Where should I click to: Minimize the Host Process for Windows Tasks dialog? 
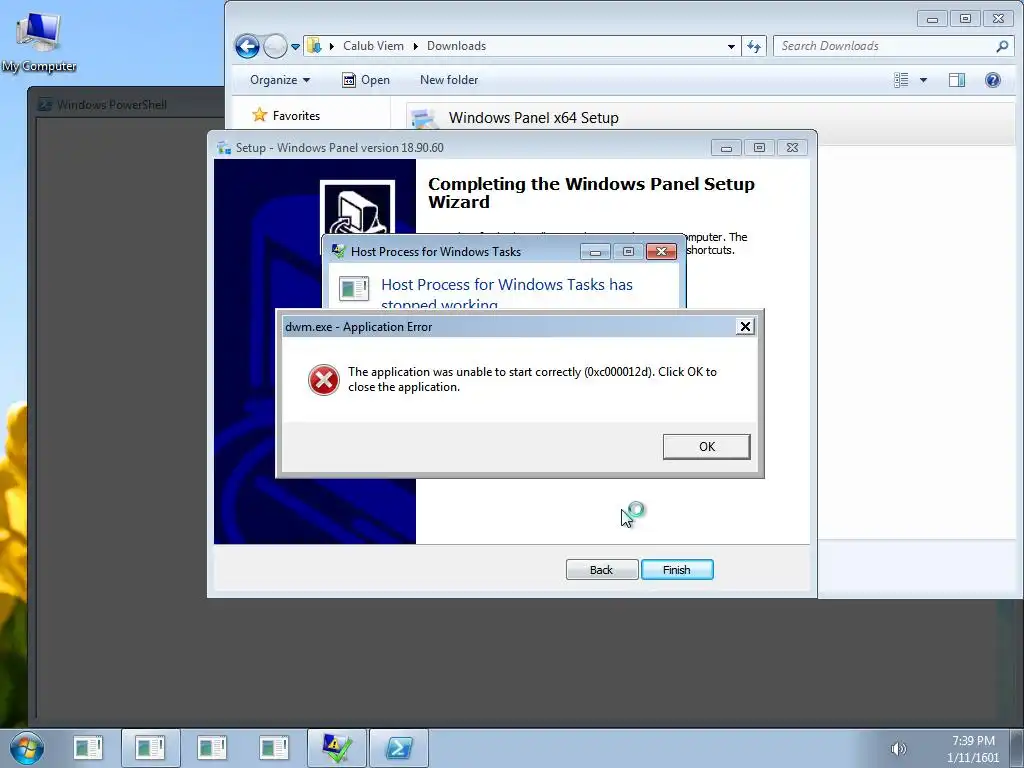coord(595,251)
